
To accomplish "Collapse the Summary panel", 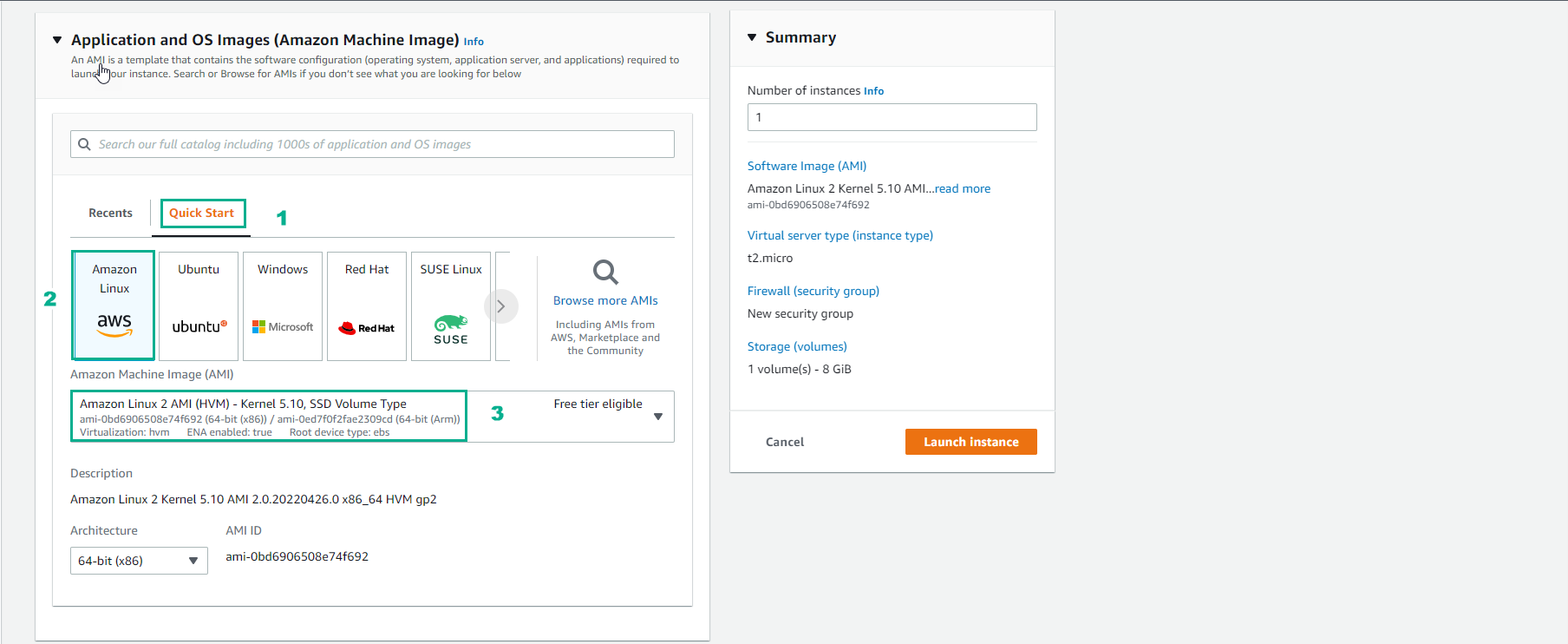I will 752,37.
